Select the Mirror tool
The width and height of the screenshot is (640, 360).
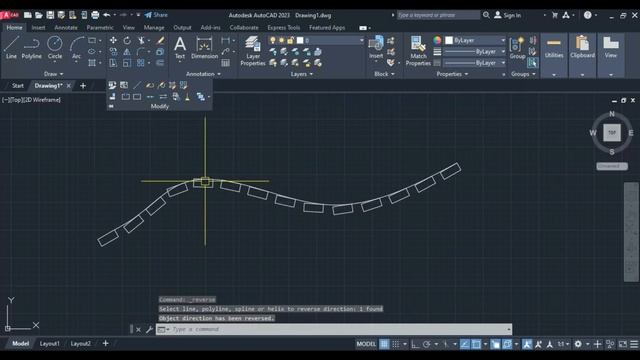127,52
